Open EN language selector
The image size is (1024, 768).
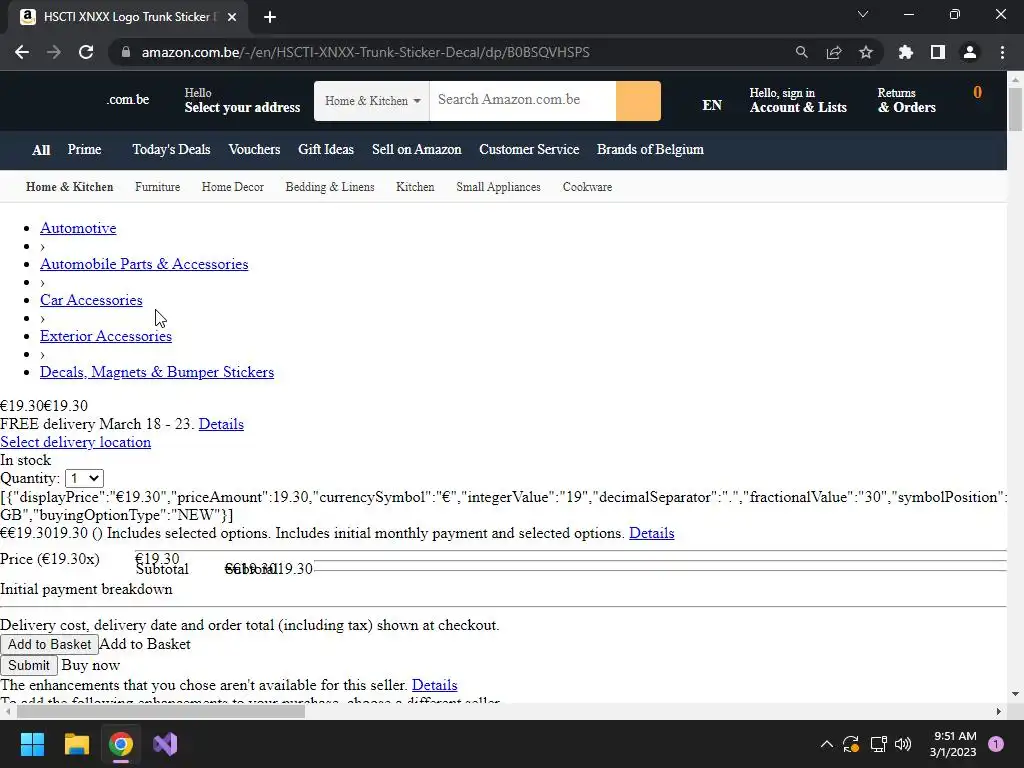712,105
